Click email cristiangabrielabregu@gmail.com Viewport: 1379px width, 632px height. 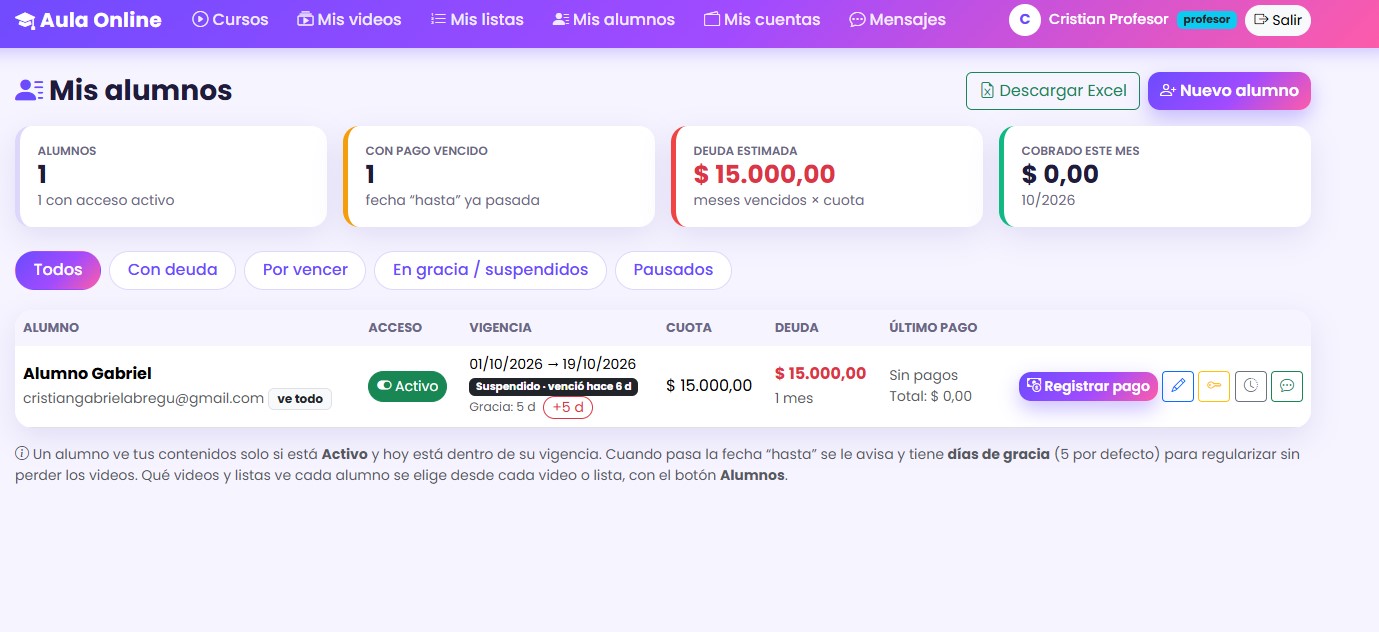pyautogui.click(x=143, y=398)
